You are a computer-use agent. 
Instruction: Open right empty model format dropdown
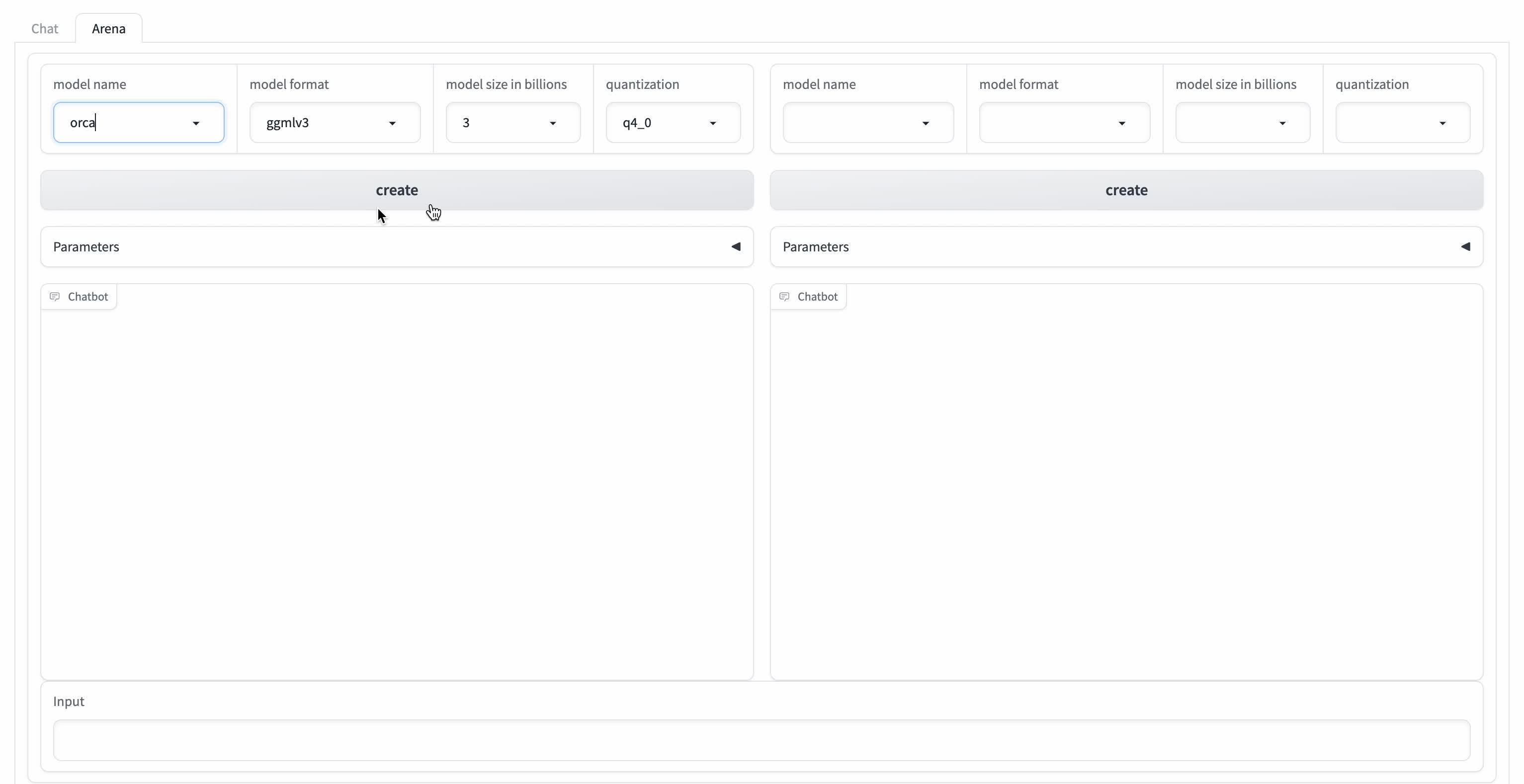(1064, 122)
